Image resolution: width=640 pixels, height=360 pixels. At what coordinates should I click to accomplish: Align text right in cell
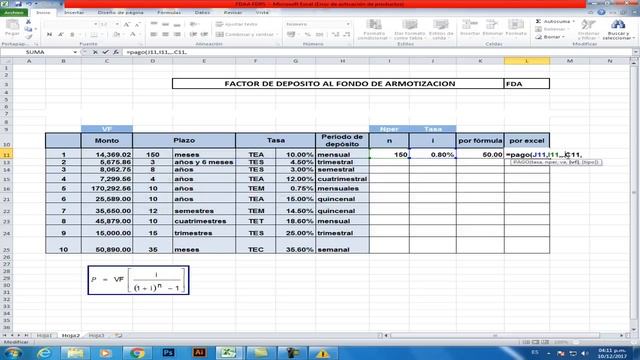pos(177,35)
